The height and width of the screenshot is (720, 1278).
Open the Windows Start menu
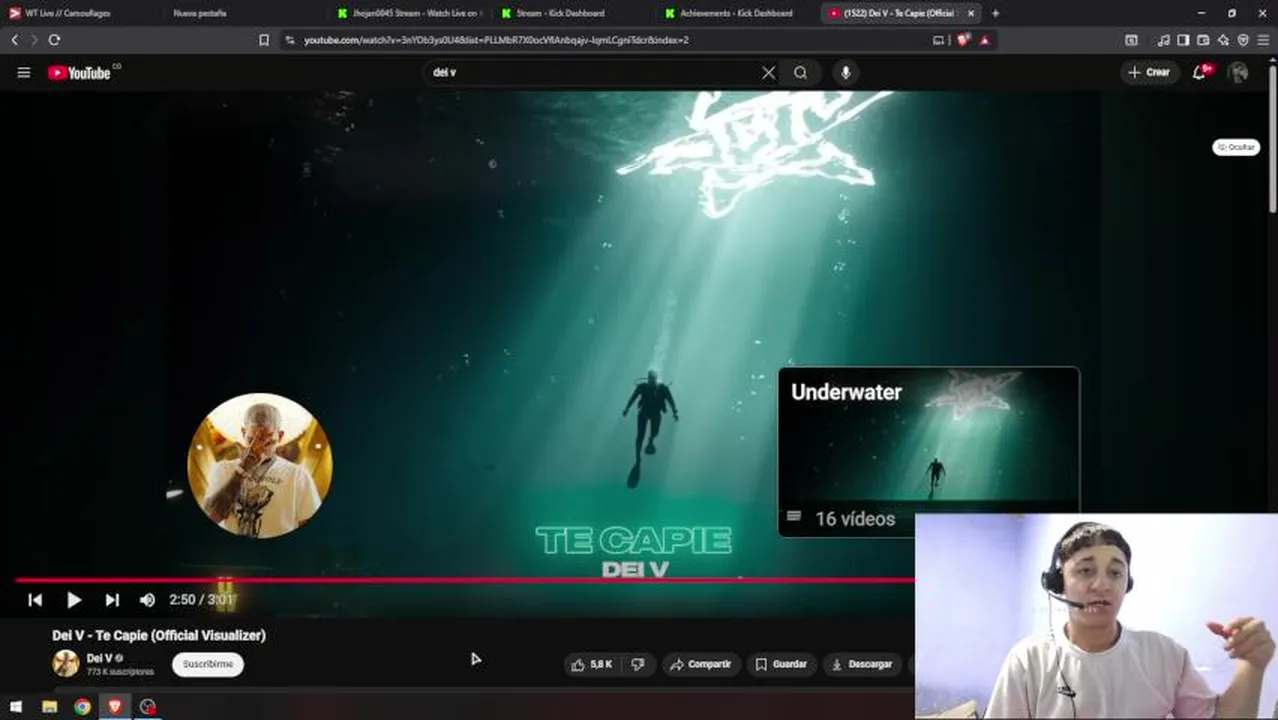16,707
